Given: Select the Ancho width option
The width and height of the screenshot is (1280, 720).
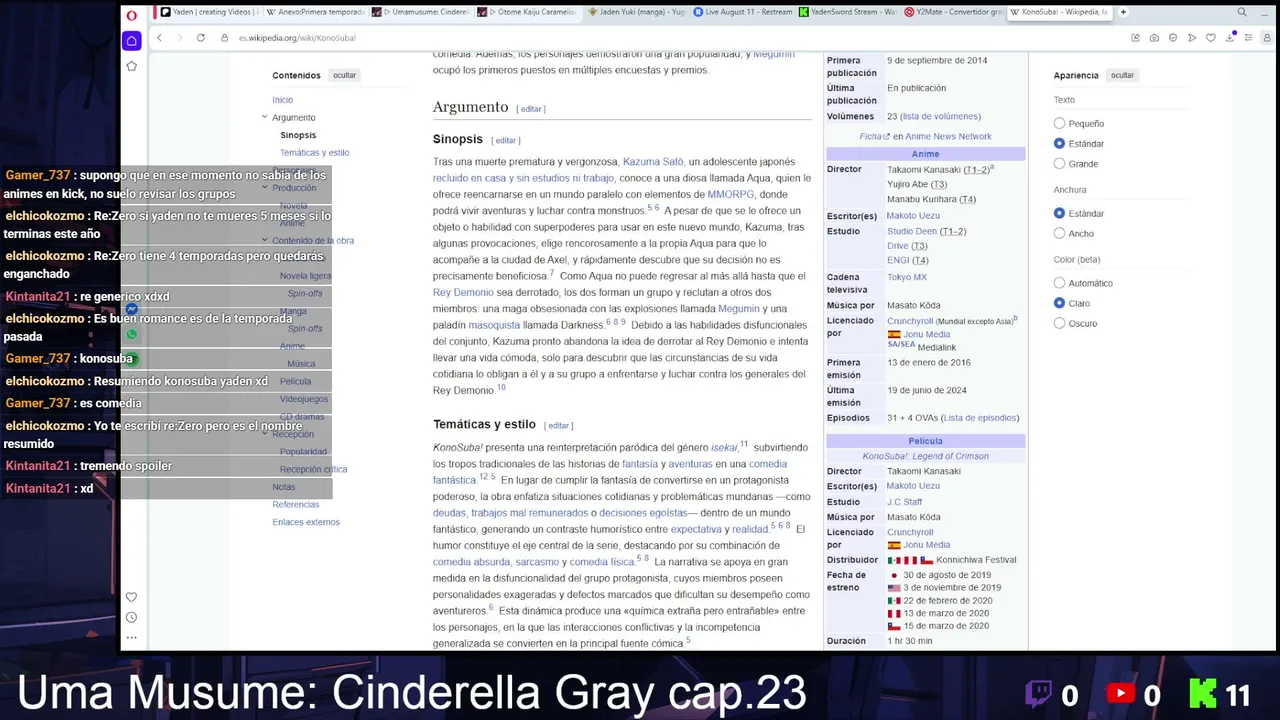Looking at the screenshot, I should pyautogui.click(x=1059, y=234).
